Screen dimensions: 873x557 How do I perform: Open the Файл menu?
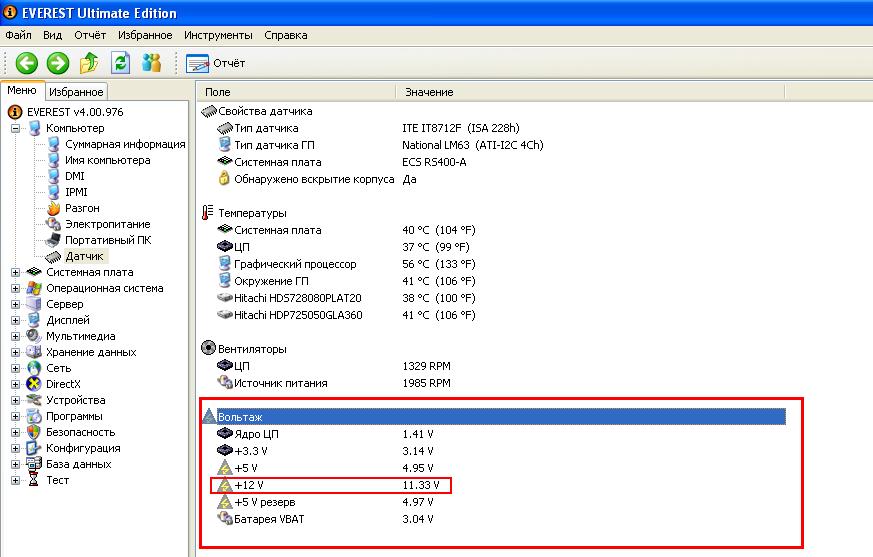pos(18,35)
